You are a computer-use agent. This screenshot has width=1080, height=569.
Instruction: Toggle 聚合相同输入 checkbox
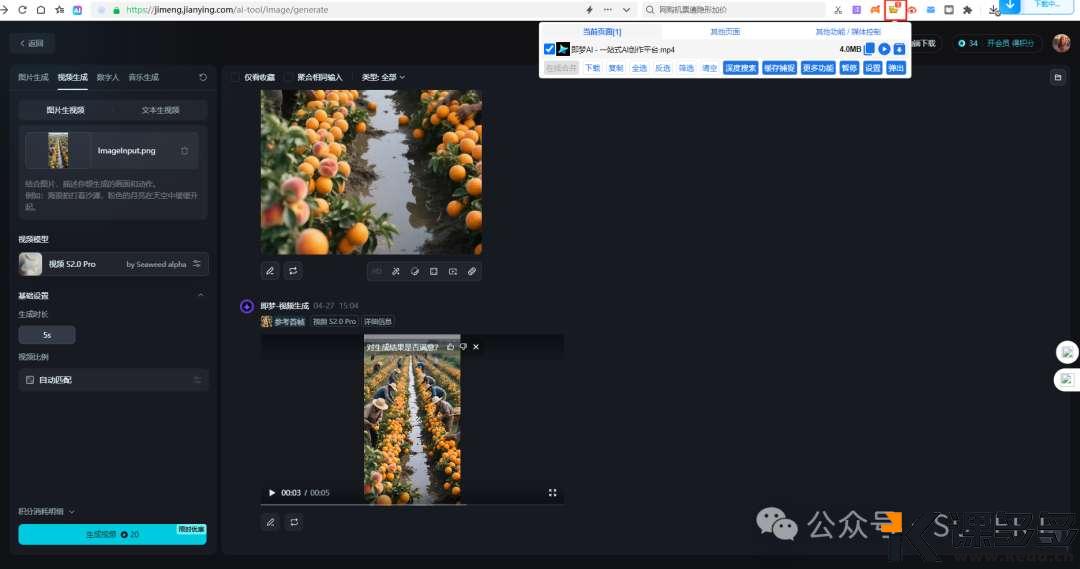[289, 77]
